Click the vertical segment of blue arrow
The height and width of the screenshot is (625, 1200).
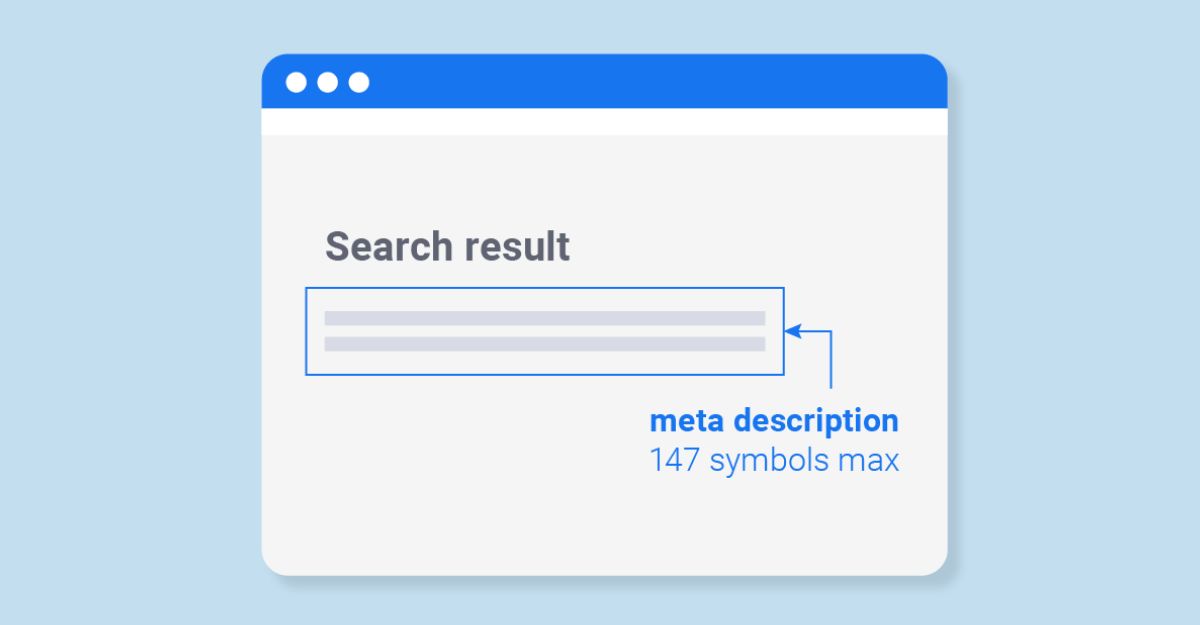point(831,359)
